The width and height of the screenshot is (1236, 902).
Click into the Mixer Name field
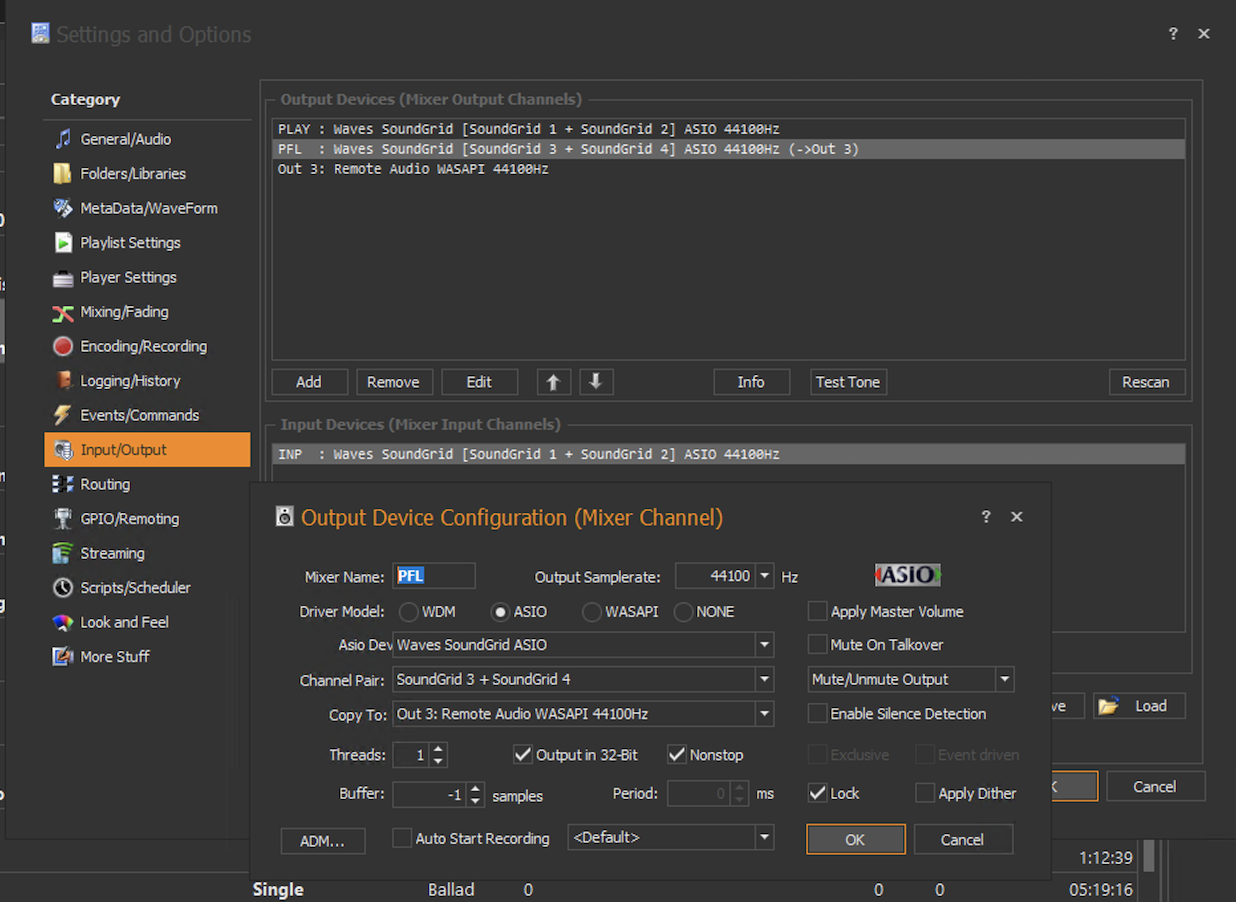coord(434,576)
